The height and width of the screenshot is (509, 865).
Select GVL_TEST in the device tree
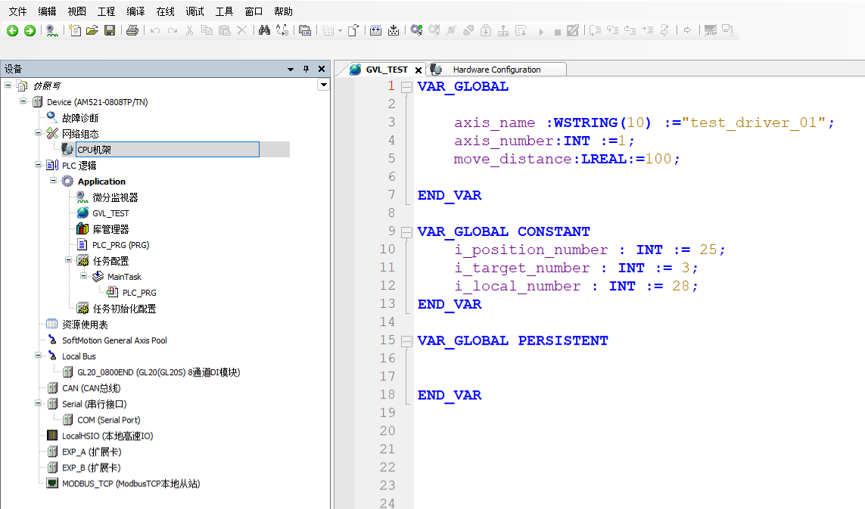point(110,213)
